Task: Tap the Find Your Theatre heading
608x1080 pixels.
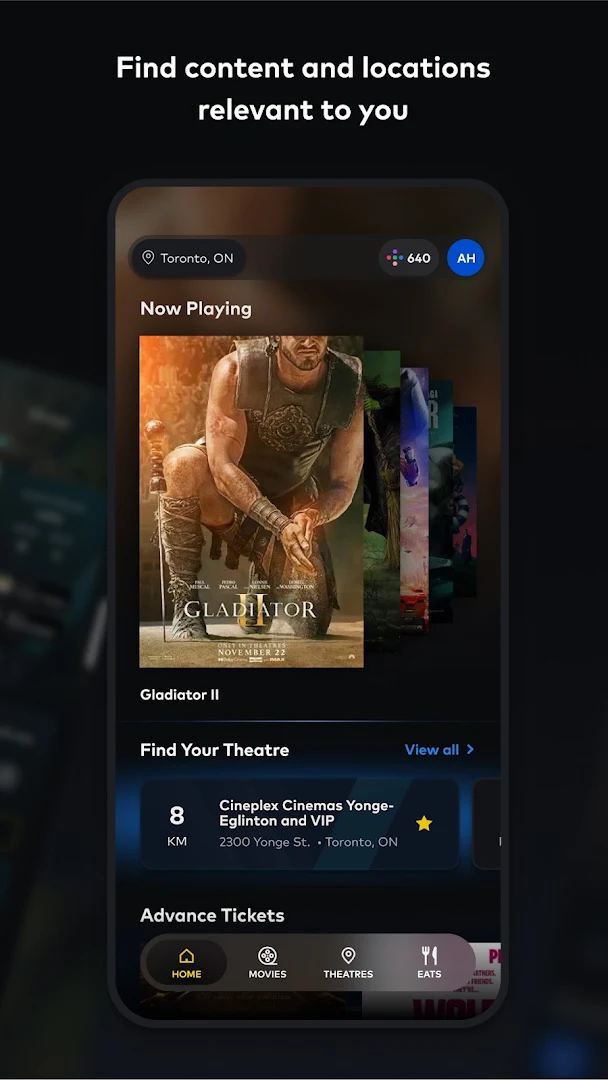Action: (215, 750)
